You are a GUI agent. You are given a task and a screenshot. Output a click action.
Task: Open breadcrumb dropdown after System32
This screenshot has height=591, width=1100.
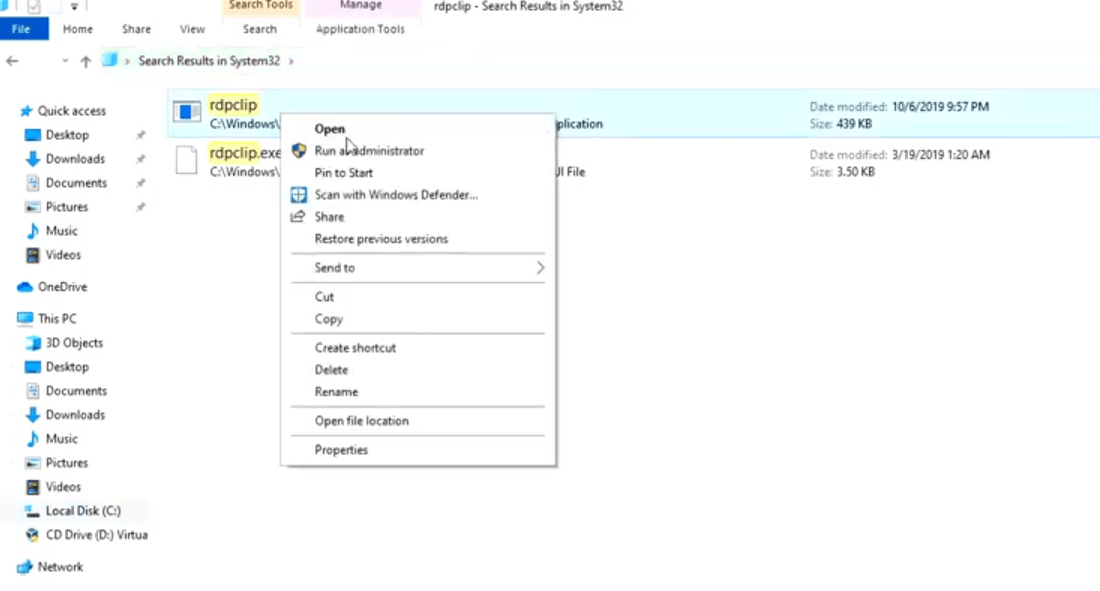(289, 60)
